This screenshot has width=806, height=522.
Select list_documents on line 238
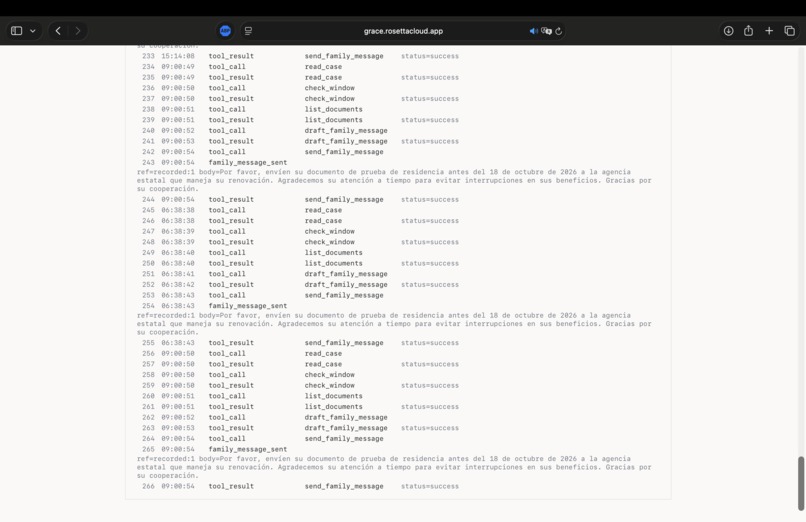(x=334, y=109)
